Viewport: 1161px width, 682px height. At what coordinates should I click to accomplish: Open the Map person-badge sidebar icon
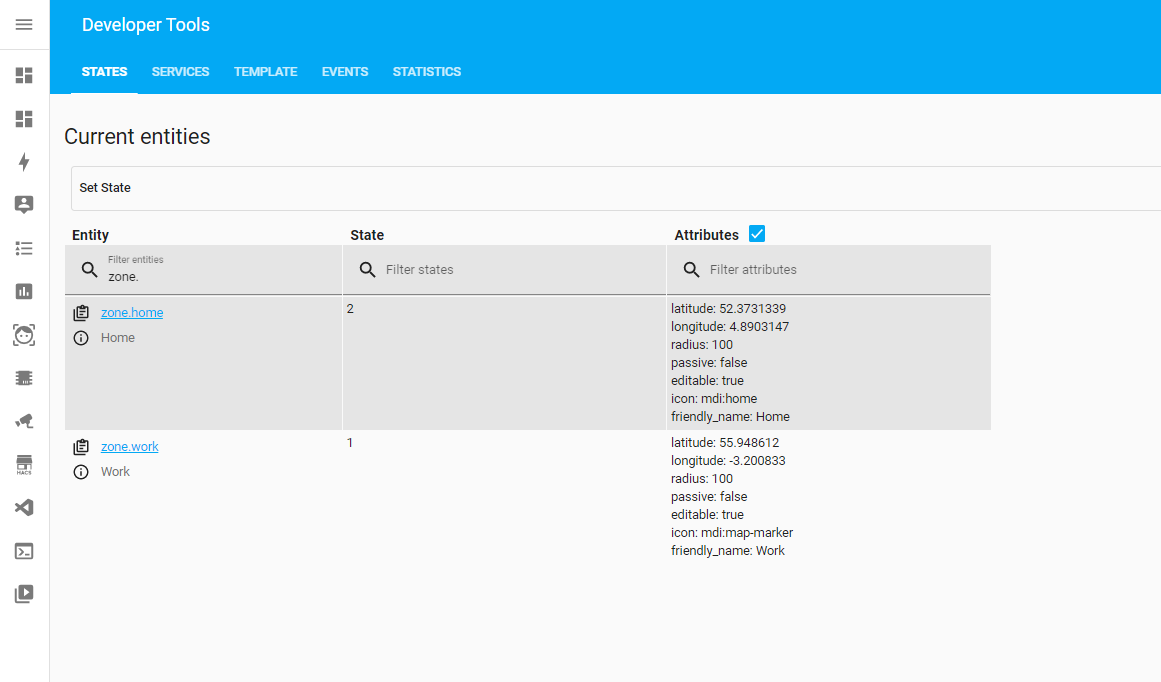coord(24,204)
